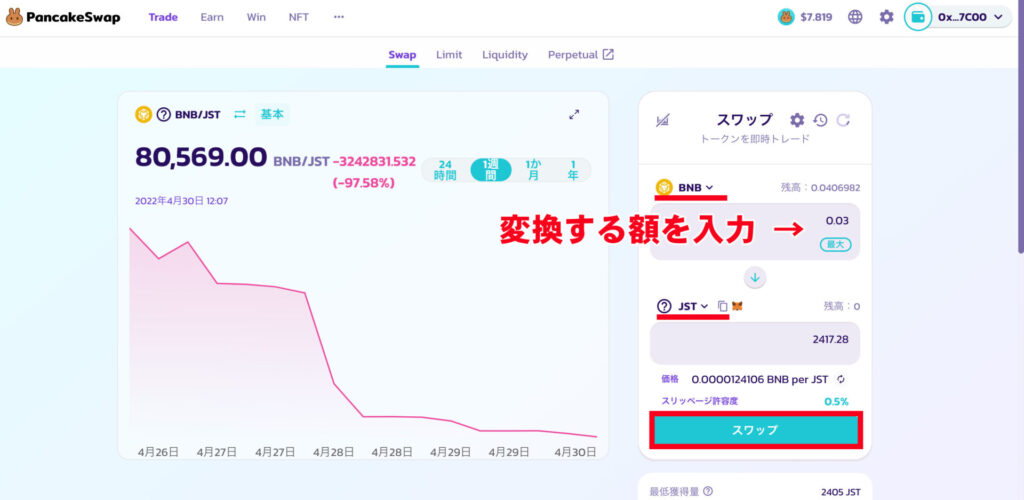
Task: Click the 0.0000124106 BNB per JST price
Action: [760, 379]
